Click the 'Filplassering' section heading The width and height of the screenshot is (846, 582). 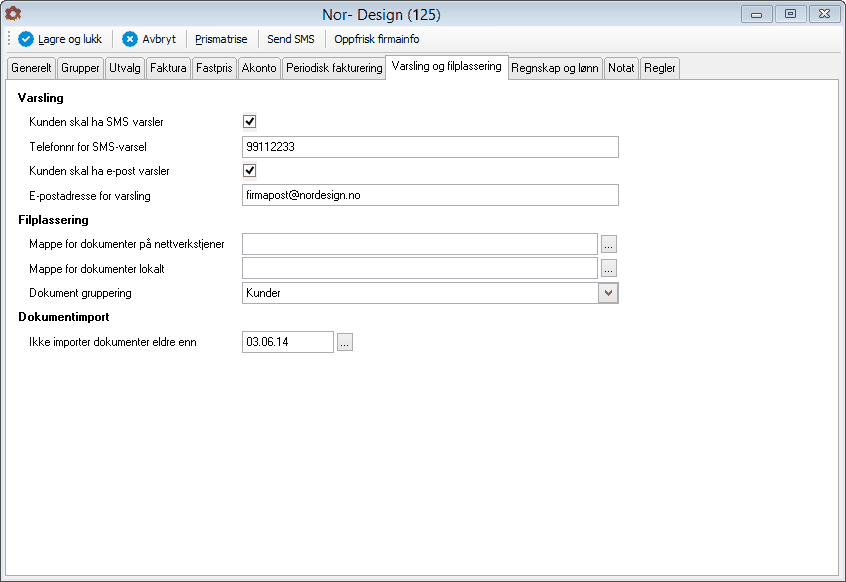point(53,220)
